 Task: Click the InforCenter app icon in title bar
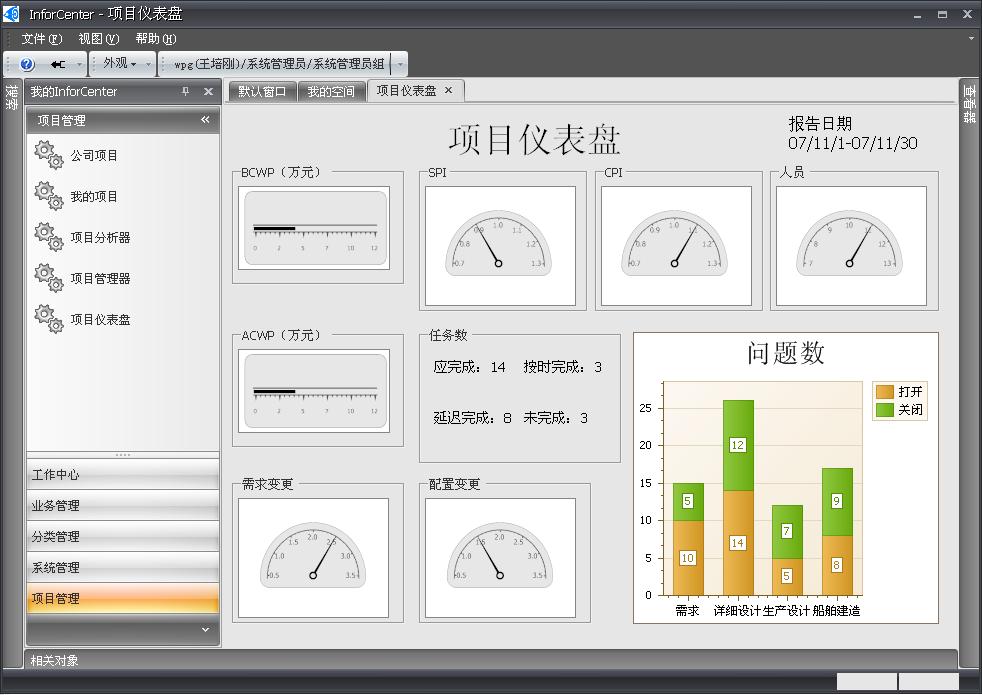click(x=12, y=13)
